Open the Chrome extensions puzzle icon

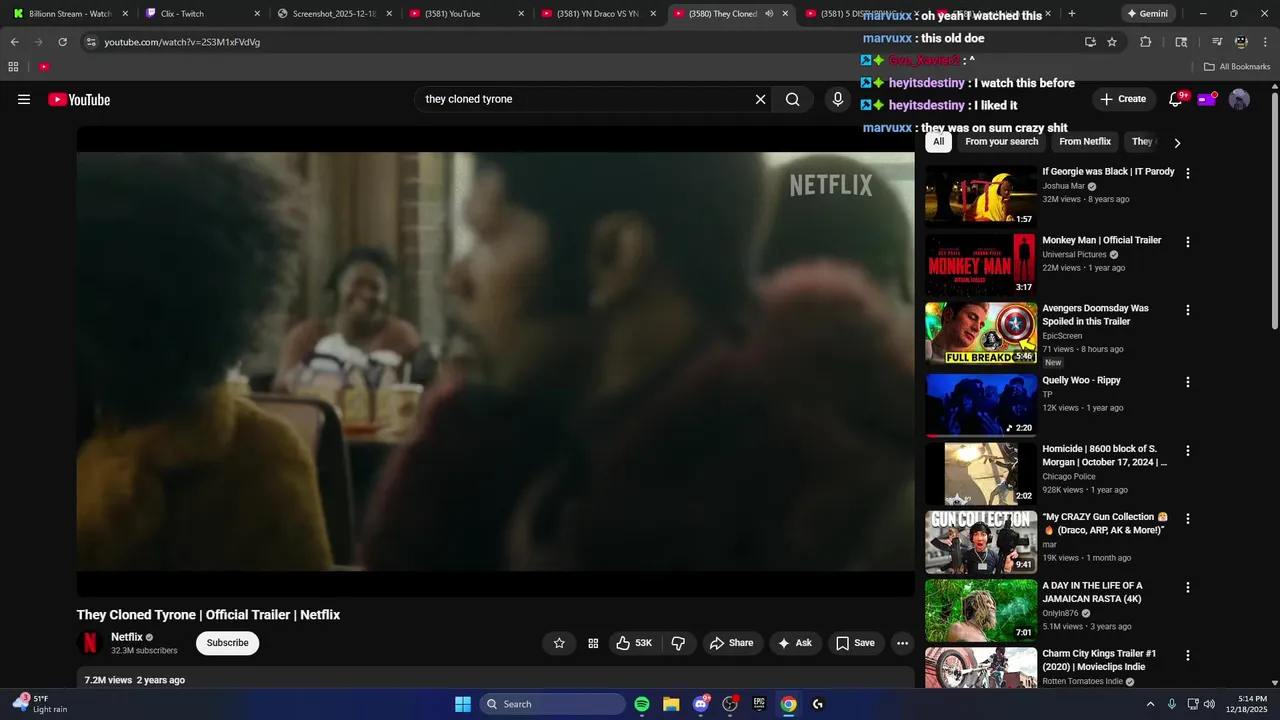pos(1146,42)
